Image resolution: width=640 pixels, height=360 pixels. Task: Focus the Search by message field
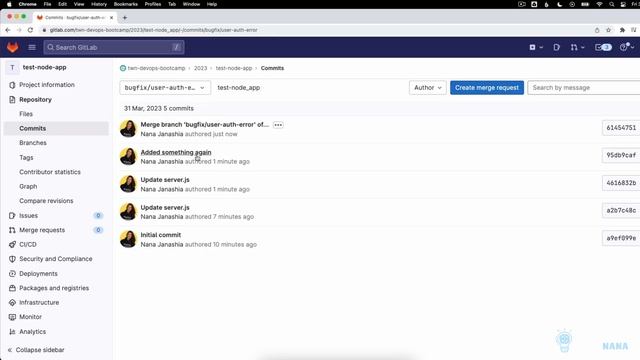tap(584, 88)
